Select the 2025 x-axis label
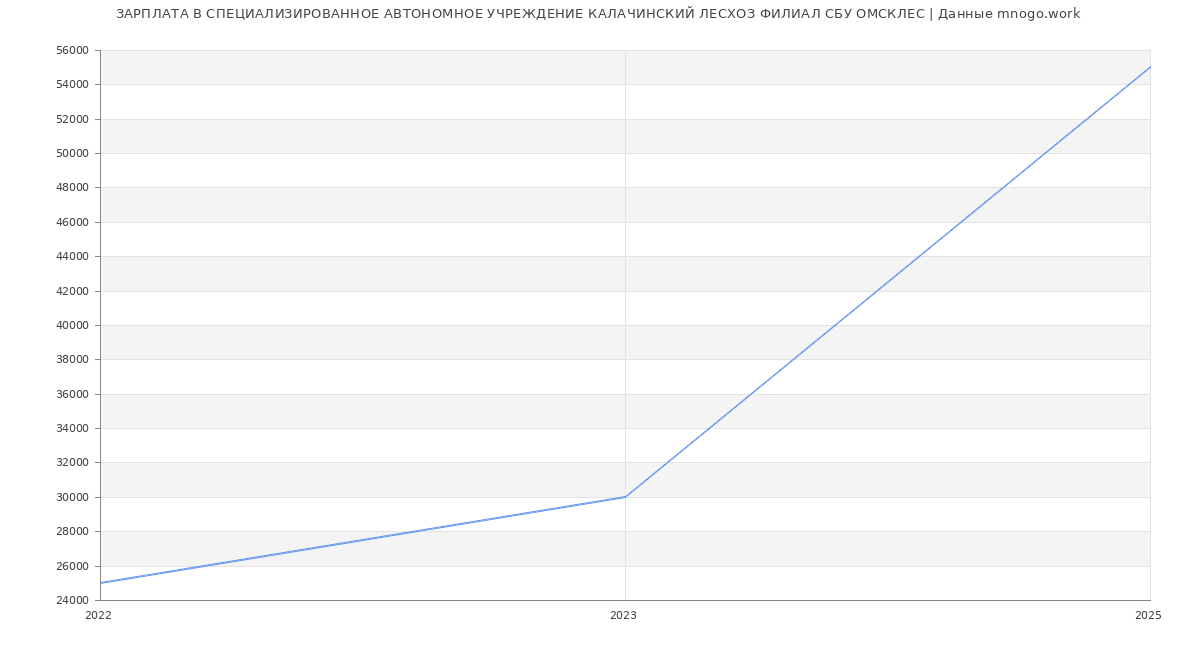Image resolution: width=1200 pixels, height=650 pixels. coord(1148,616)
